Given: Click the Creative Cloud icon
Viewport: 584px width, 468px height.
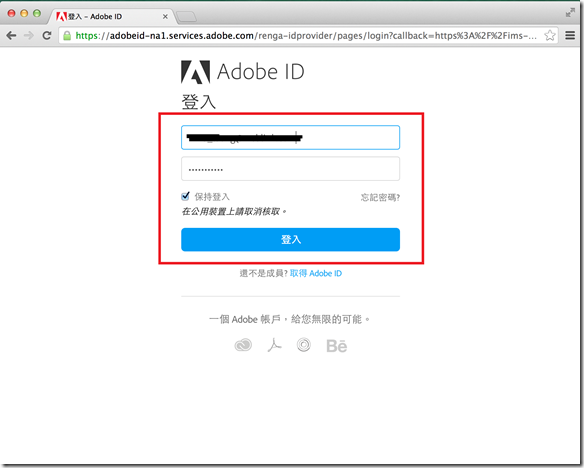Looking at the screenshot, I should 243,345.
